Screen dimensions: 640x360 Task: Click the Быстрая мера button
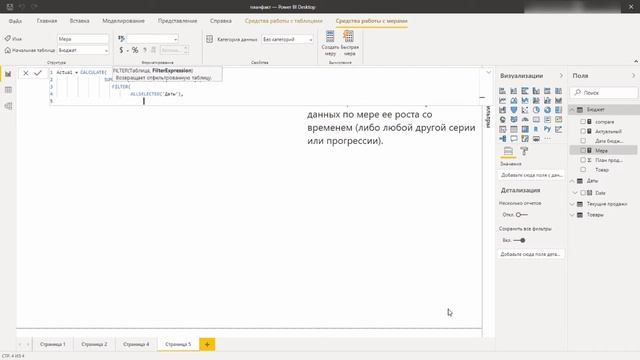(x=349, y=43)
